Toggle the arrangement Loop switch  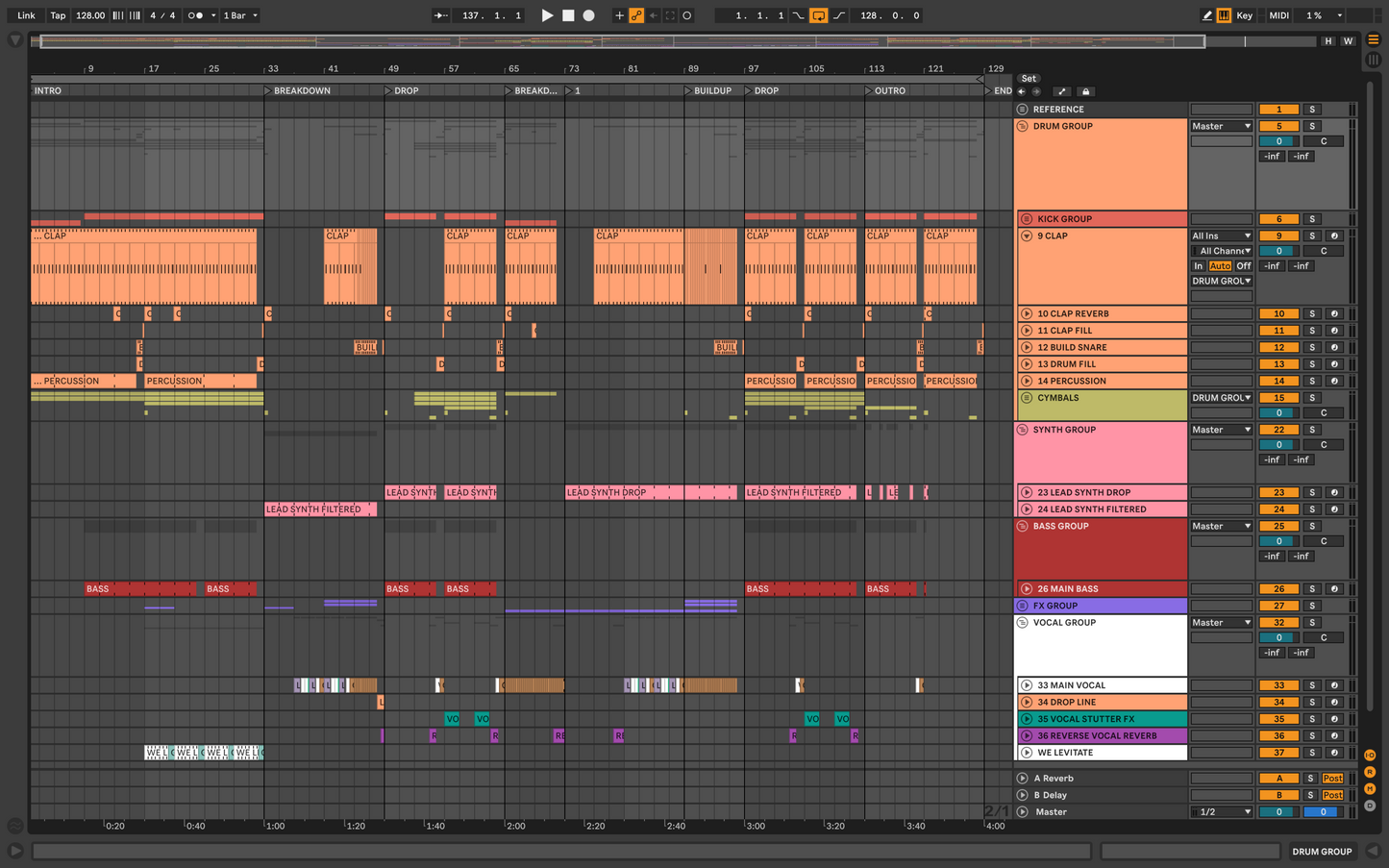coord(818,15)
